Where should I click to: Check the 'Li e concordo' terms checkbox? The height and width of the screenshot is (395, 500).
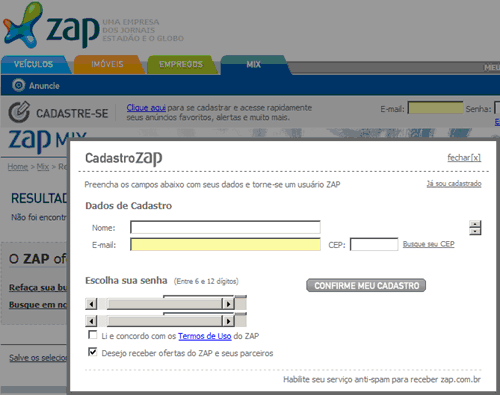coord(93,335)
